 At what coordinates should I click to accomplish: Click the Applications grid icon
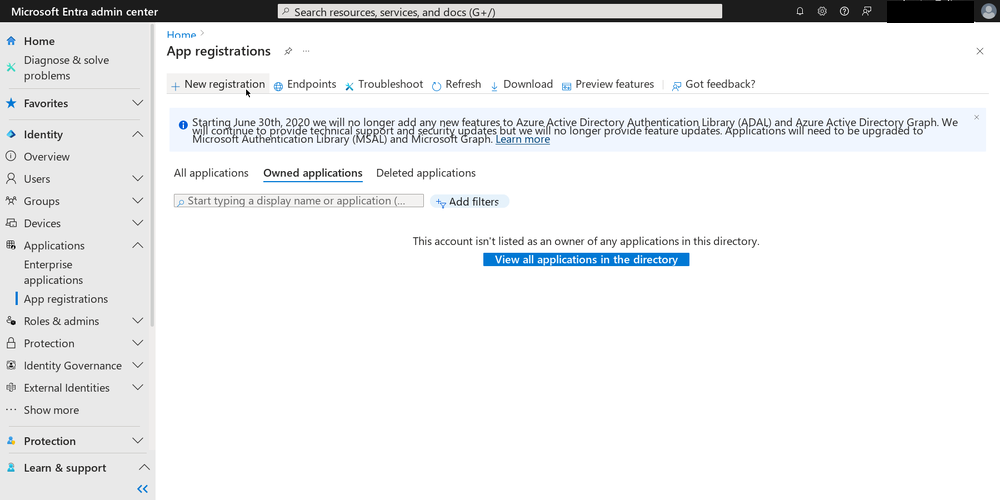(x=11, y=246)
